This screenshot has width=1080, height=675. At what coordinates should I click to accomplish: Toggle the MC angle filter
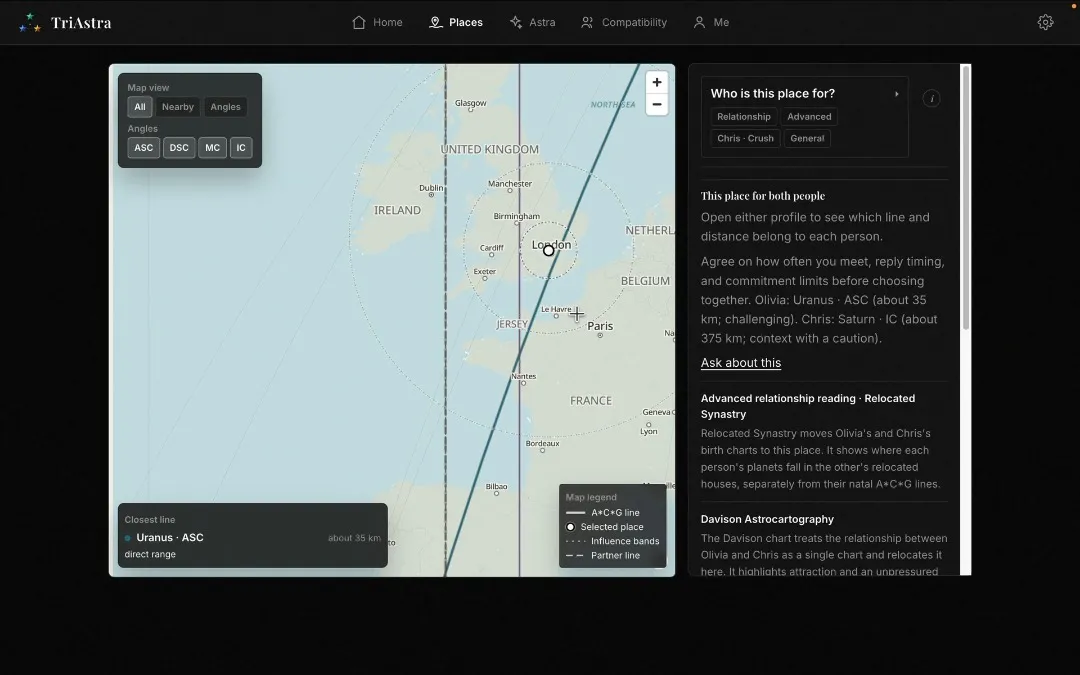coord(212,147)
